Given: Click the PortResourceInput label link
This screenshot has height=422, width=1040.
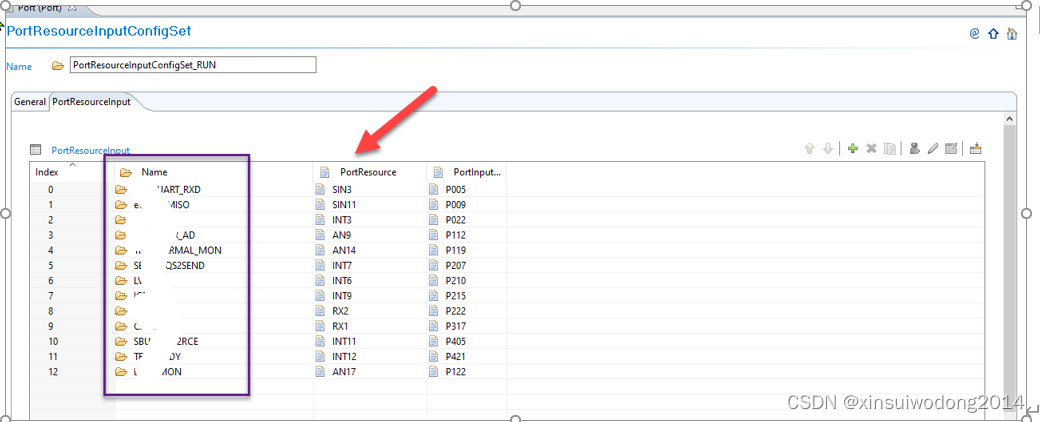Looking at the screenshot, I should [90, 151].
